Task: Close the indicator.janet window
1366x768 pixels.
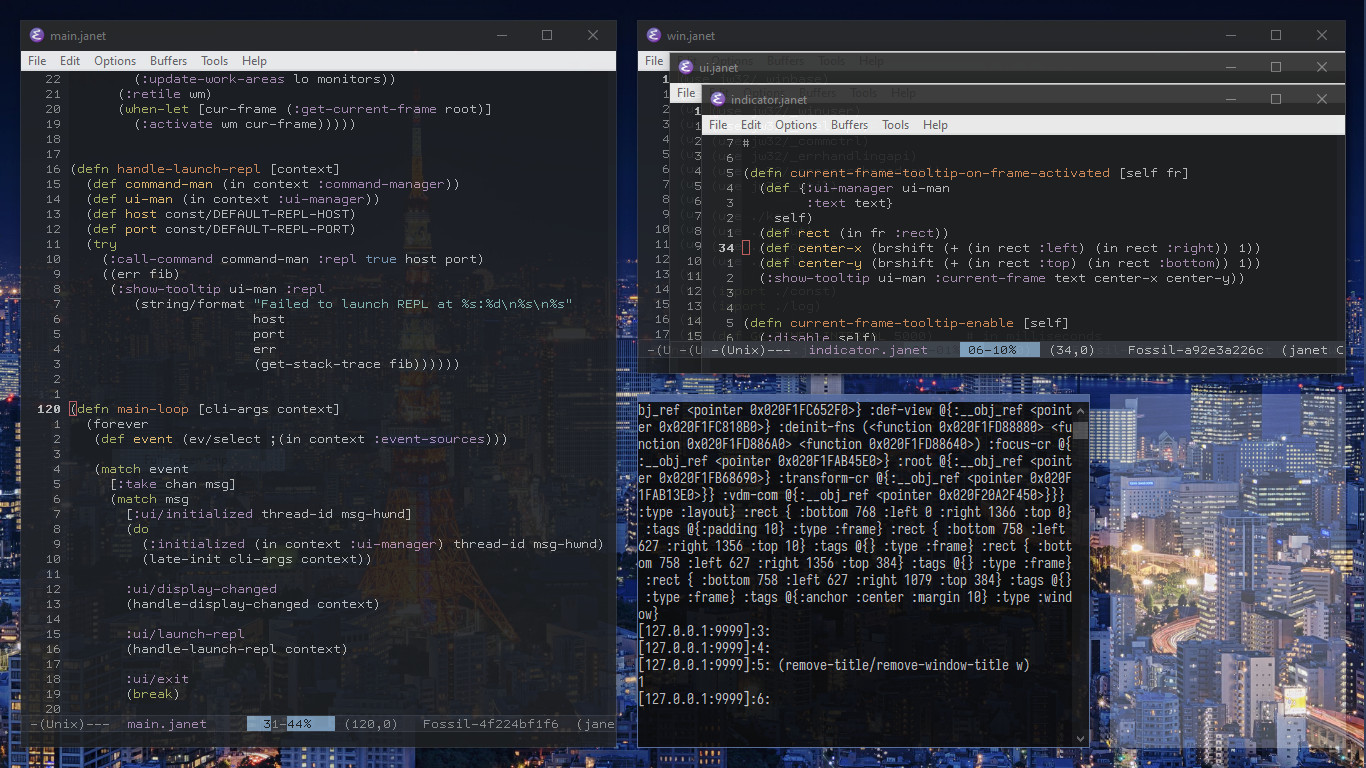Action: [x=1323, y=99]
